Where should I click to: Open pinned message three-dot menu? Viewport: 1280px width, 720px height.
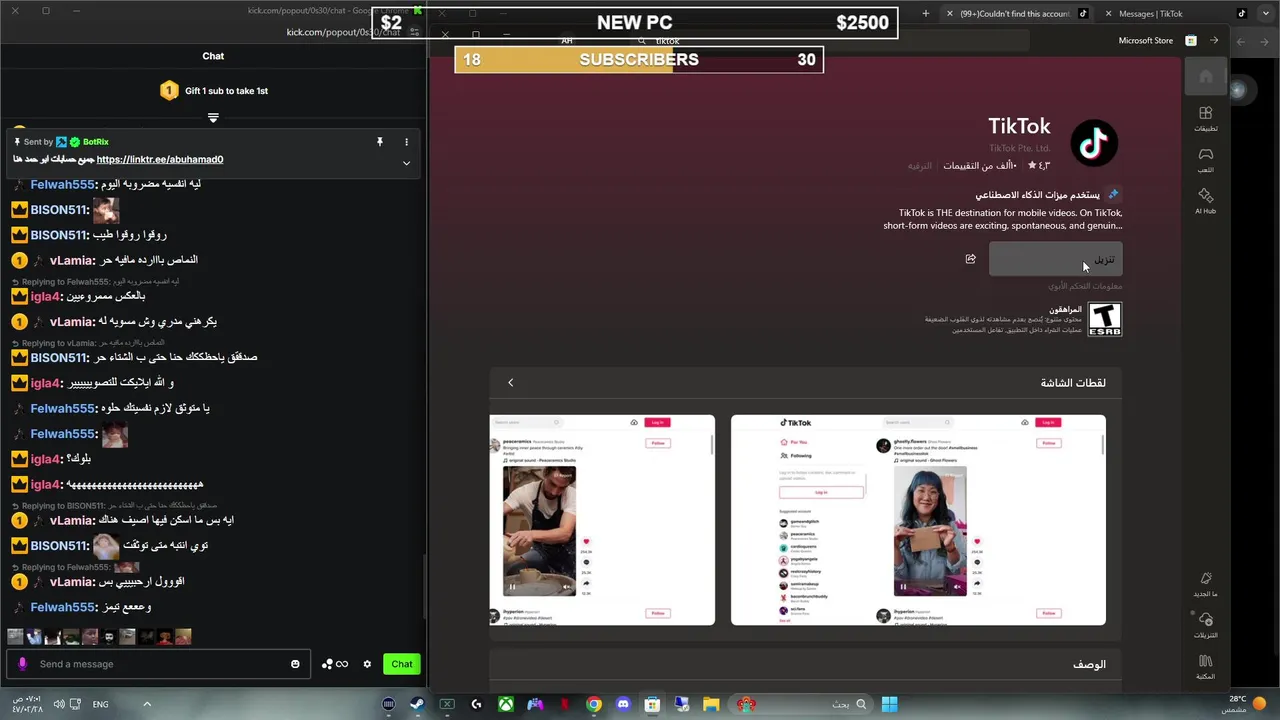tap(406, 142)
